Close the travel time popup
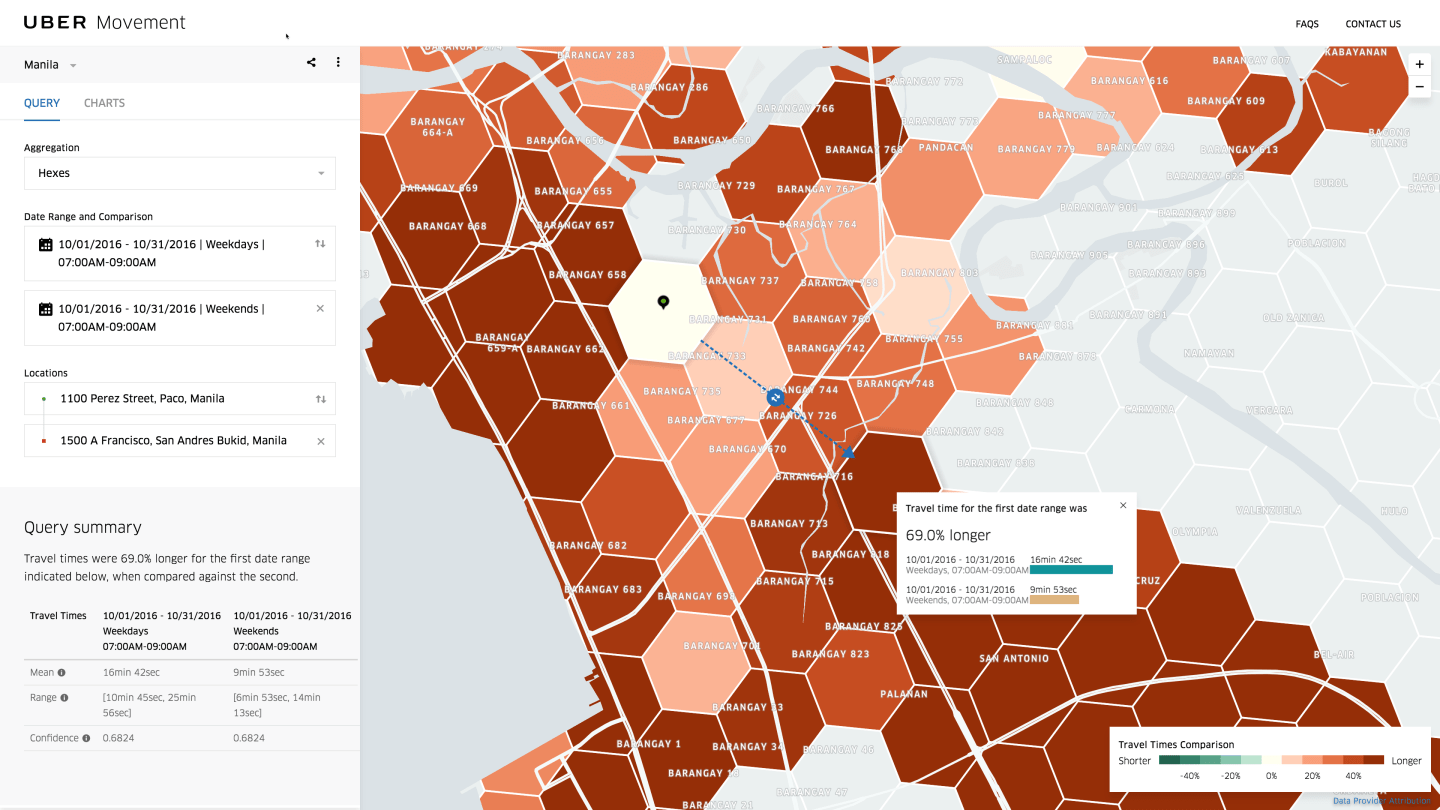 [1123, 505]
